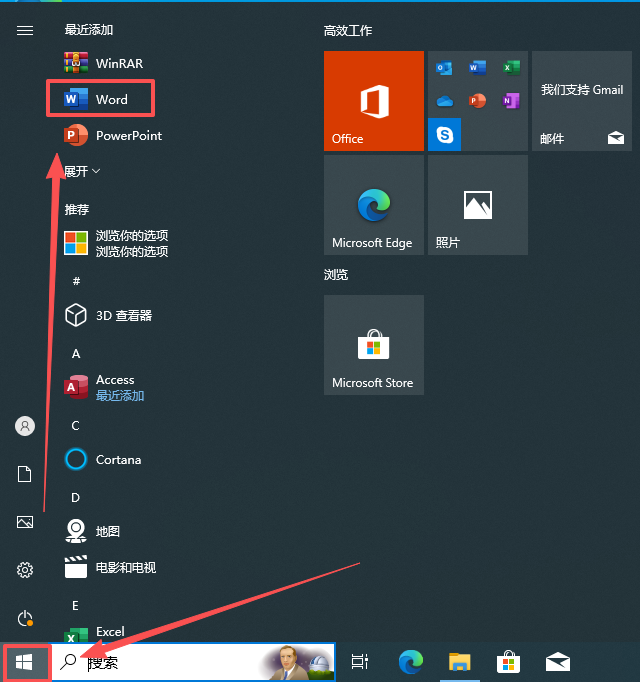Open the user account menu icon
The image size is (640, 682).
[x=25, y=426]
